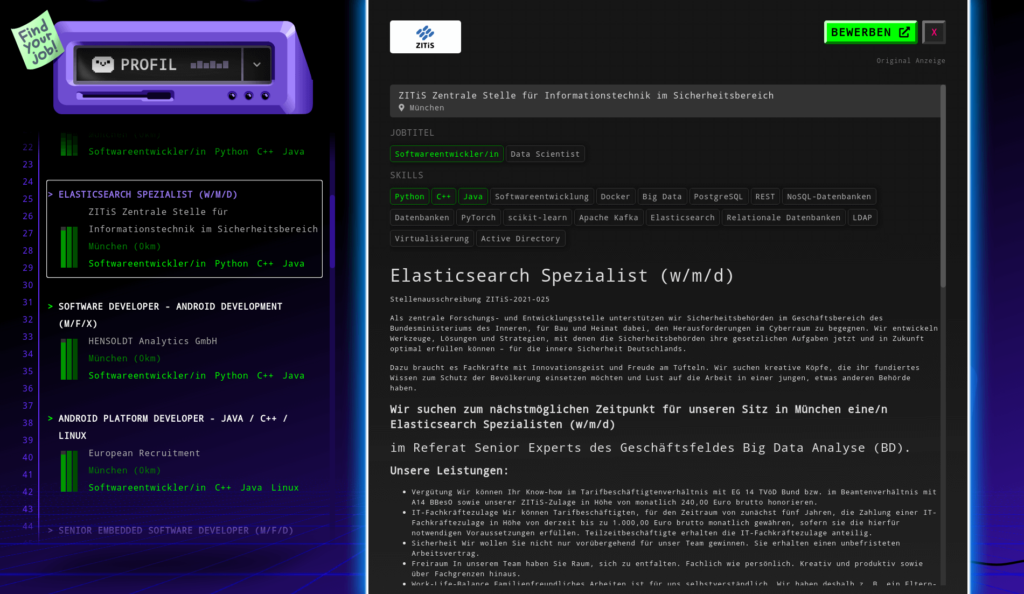
Task: Toggle the Big Data skill tag
Action: click(662, 196)
